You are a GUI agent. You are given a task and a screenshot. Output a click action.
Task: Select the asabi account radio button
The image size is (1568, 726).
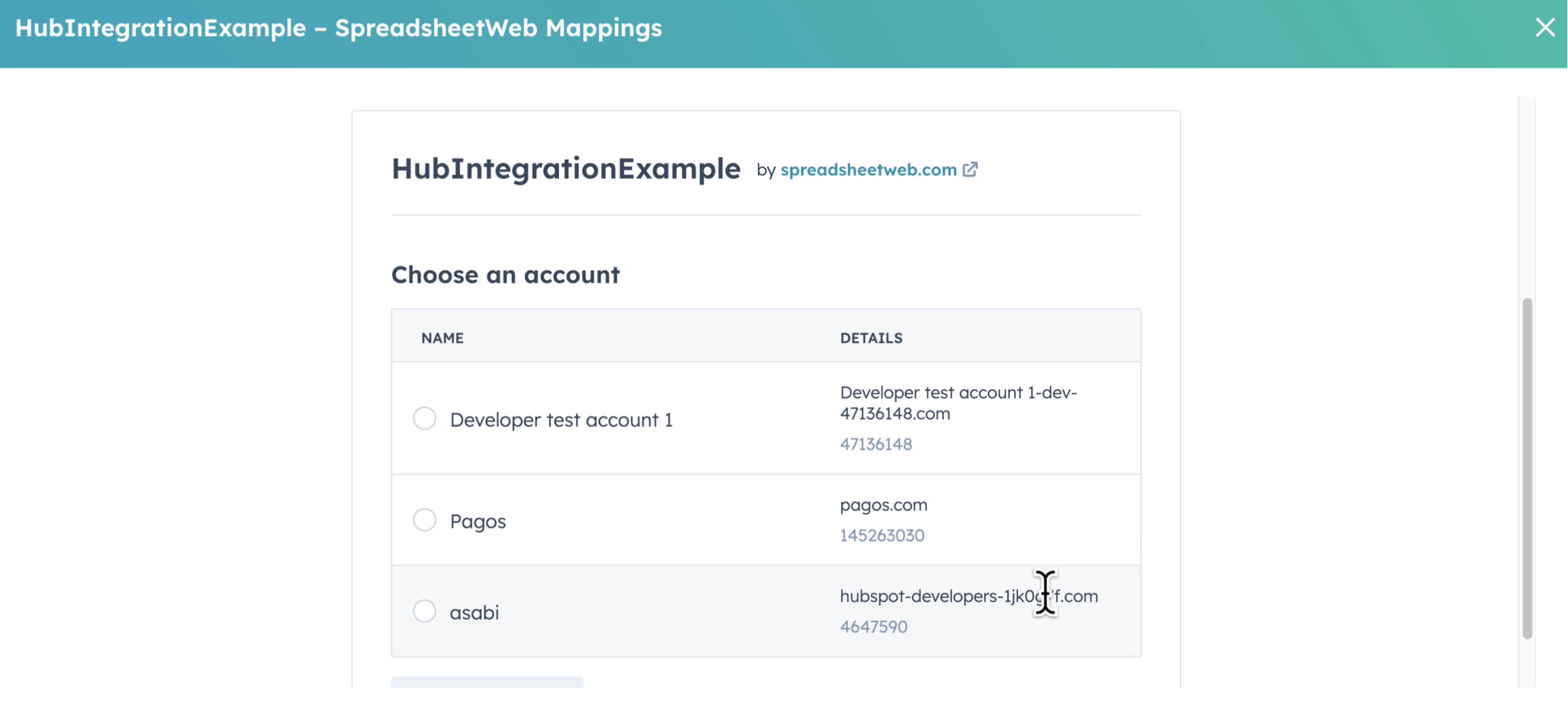click(425, 611)
